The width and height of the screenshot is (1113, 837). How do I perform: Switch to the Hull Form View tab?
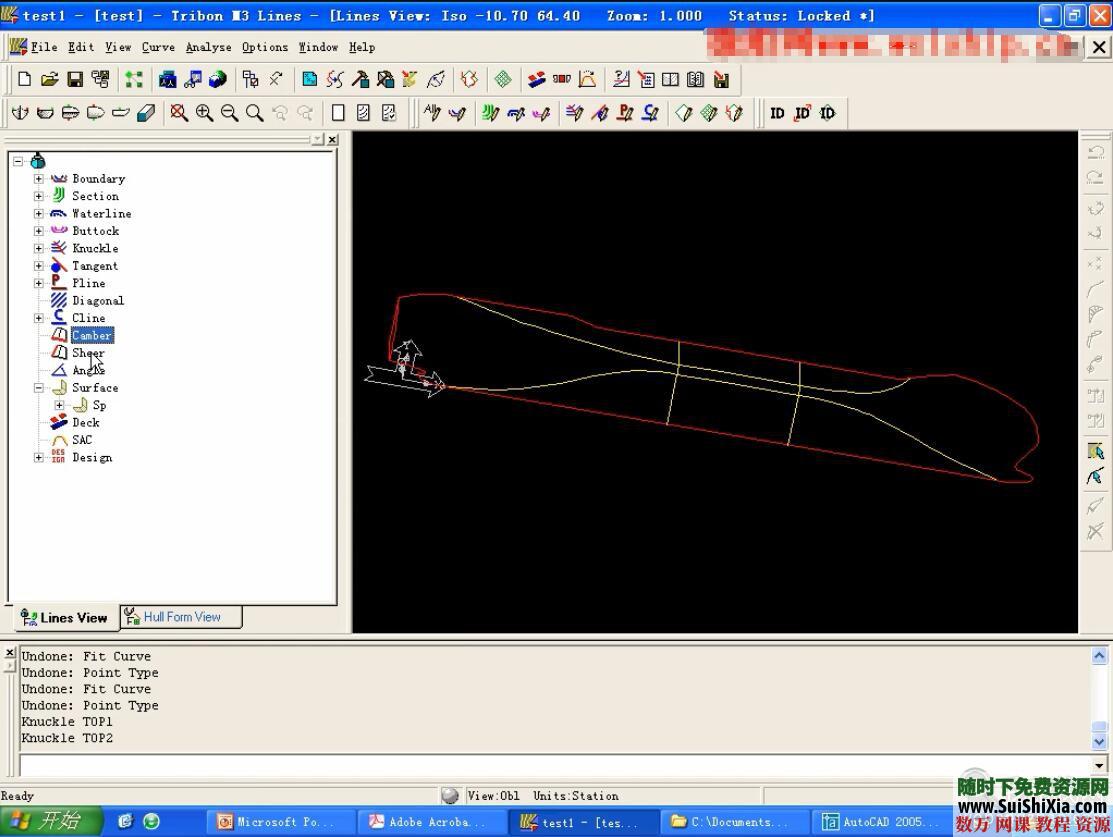181,617
